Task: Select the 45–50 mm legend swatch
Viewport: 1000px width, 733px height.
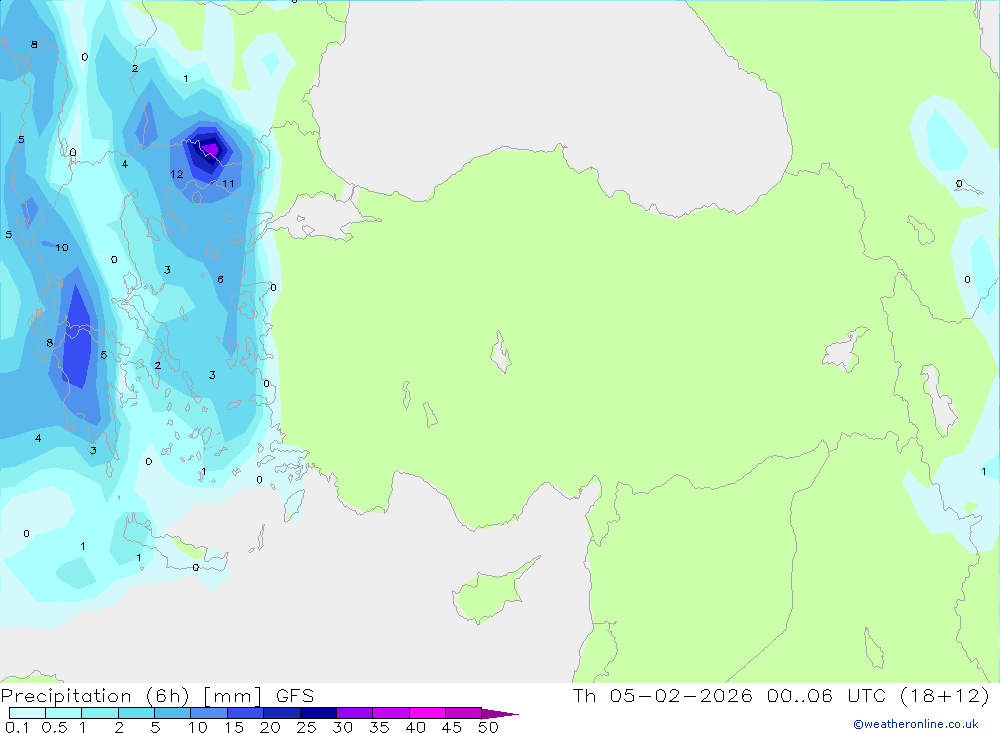Action: click(463, 713)
